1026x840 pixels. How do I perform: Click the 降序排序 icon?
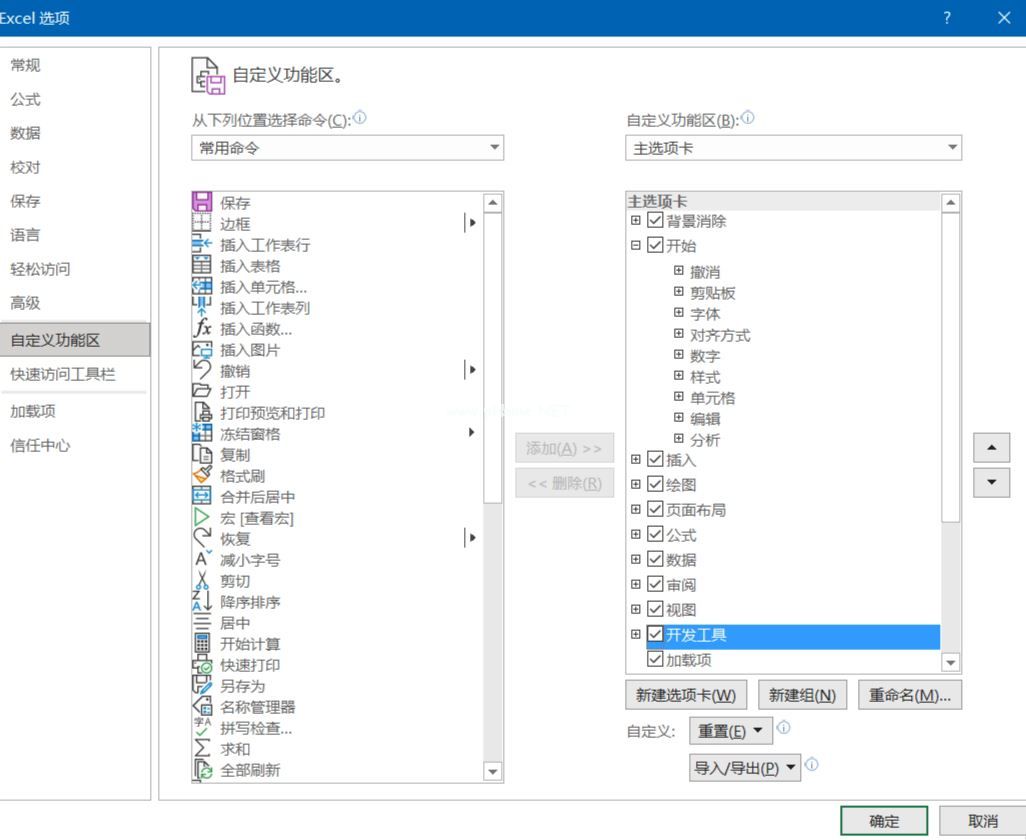(202, 601)
